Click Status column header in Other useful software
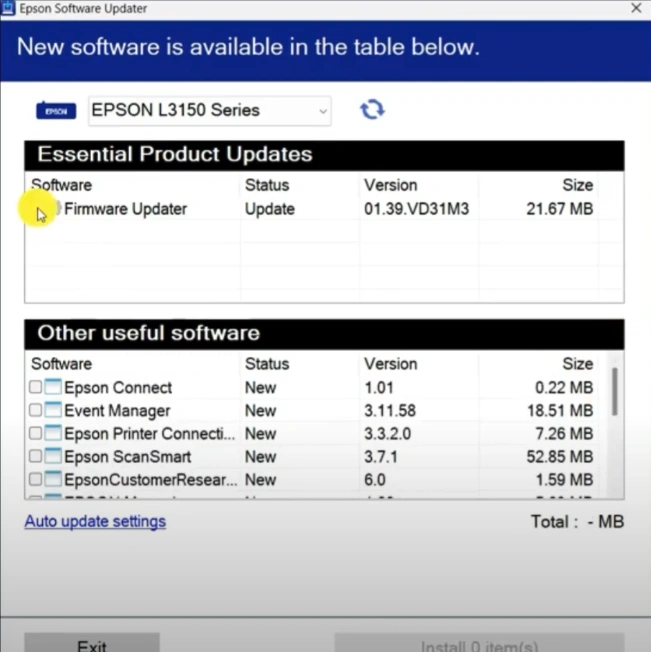Image resolution: width=651 pixels, height=652 pixels. point(266,364)
